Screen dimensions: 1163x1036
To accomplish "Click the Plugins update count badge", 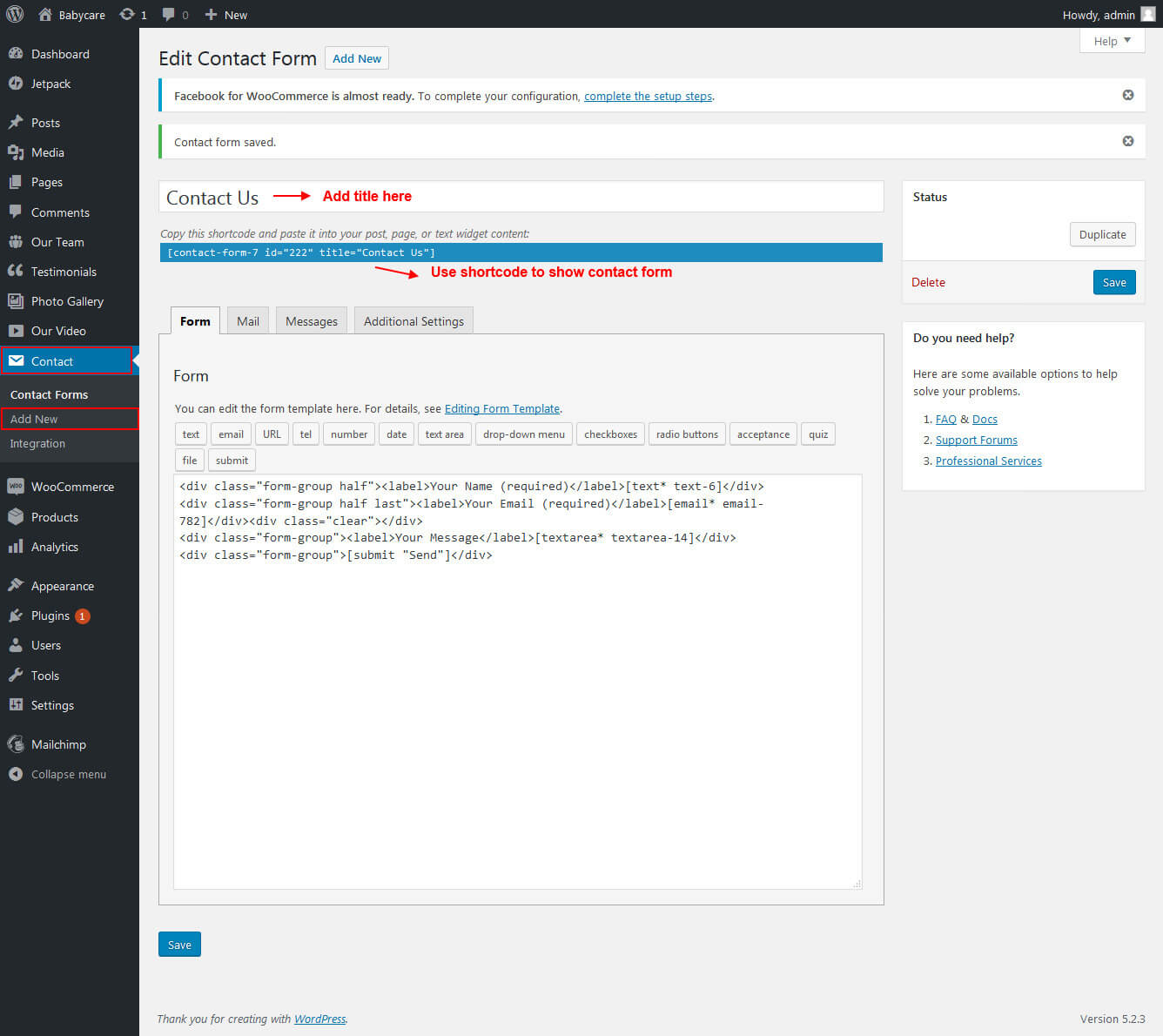I will click(x=83, y=616).
